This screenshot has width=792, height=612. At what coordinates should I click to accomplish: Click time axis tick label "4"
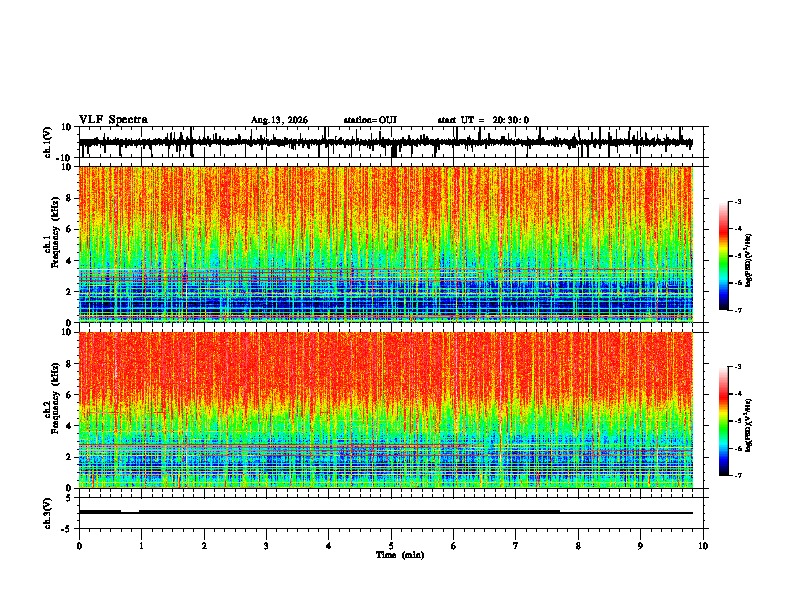pyautogui.click(x=328, y=546)
